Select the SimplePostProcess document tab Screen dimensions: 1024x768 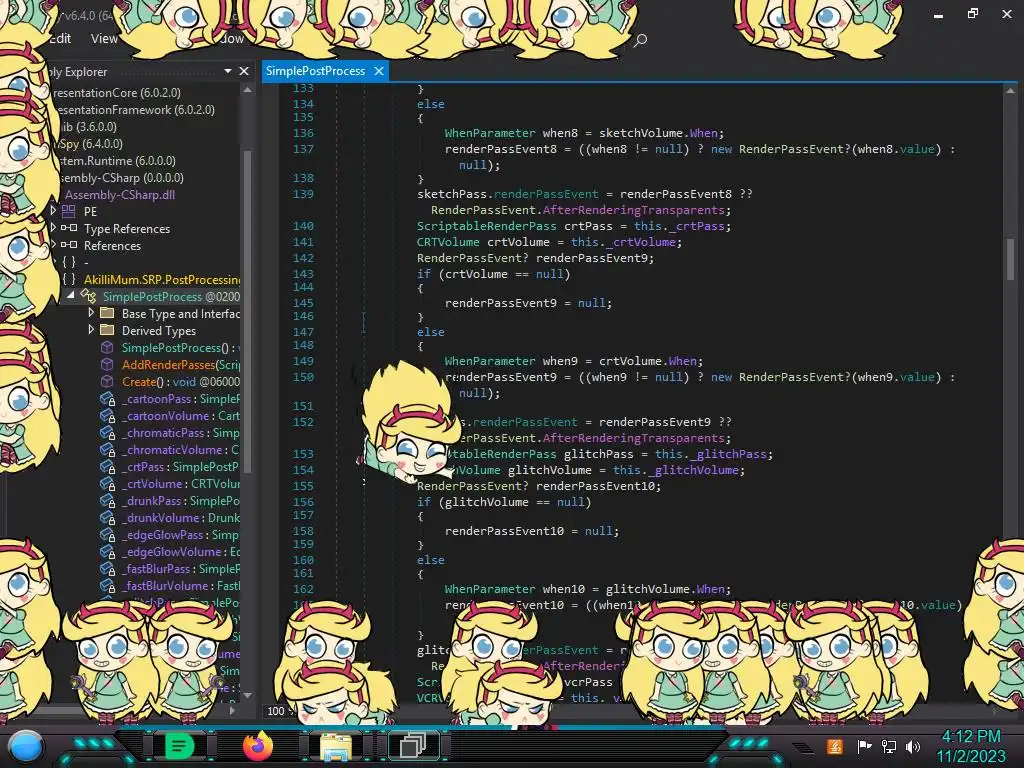click(315, 71)
